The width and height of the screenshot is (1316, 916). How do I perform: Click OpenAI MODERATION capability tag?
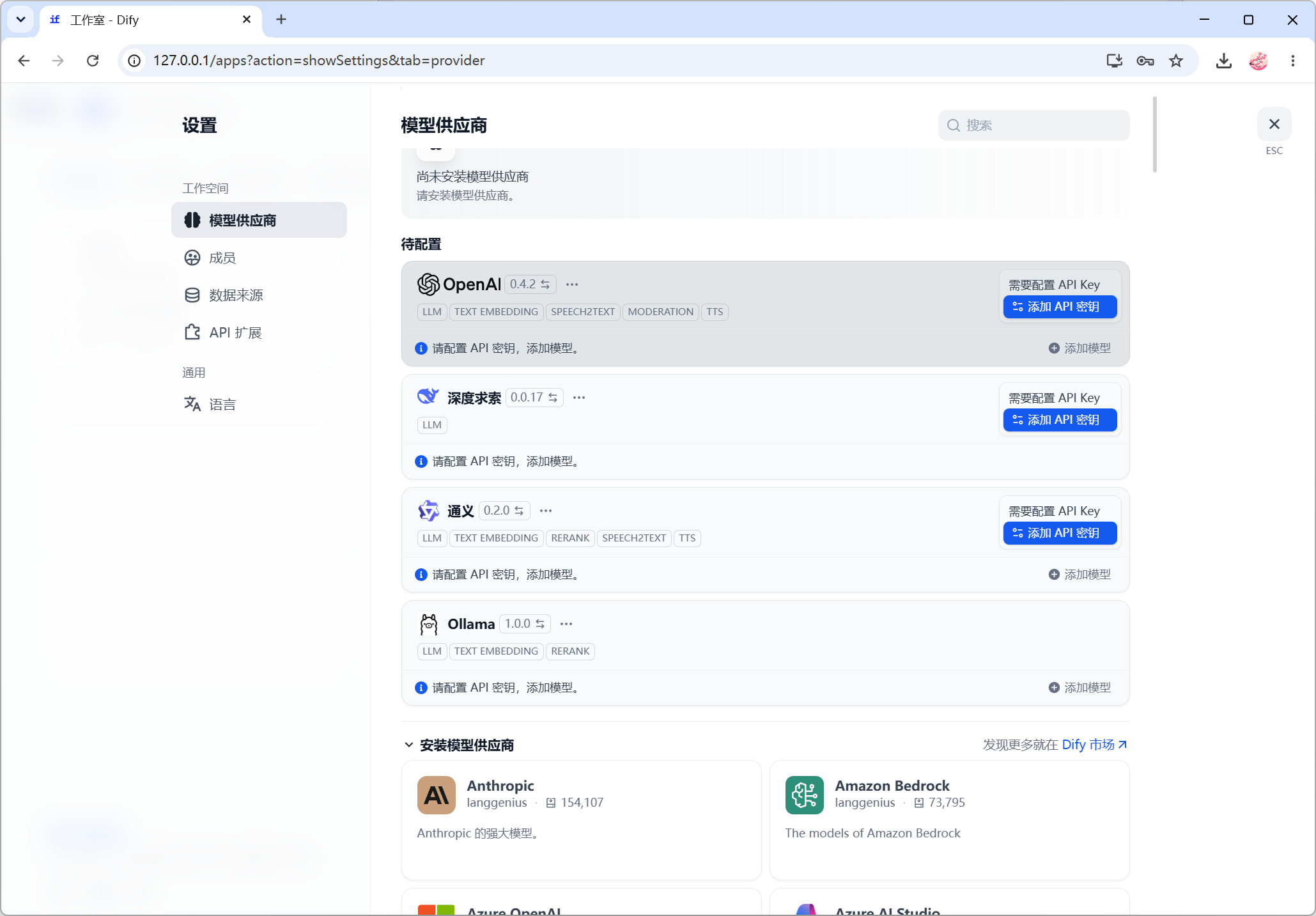[661, 312]
